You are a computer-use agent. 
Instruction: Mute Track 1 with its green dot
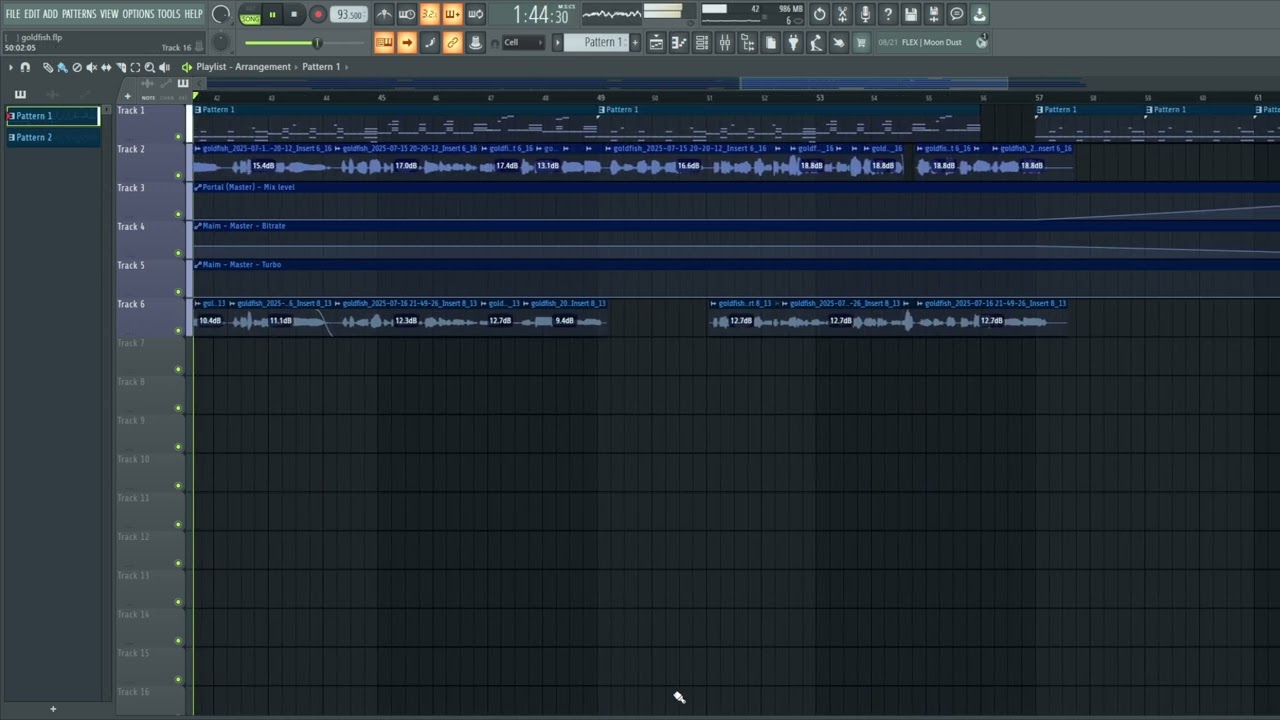click(x=179, y=137)
